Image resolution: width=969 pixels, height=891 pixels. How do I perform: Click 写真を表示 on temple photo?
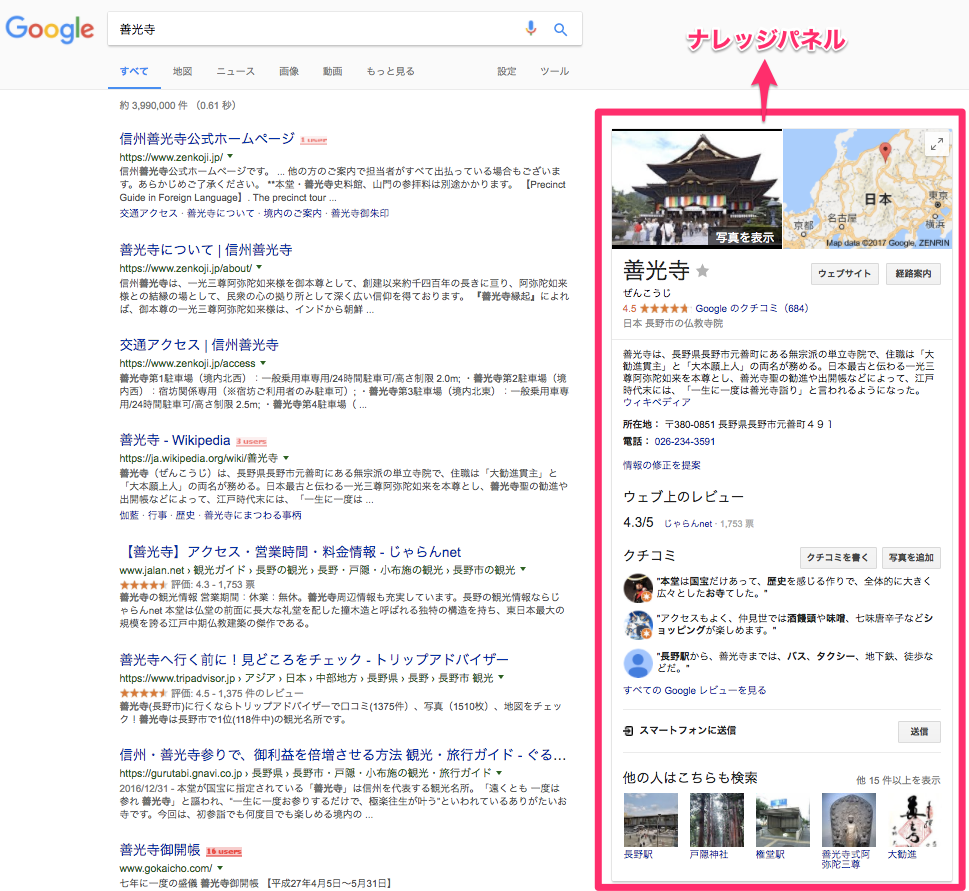point(745,237)
